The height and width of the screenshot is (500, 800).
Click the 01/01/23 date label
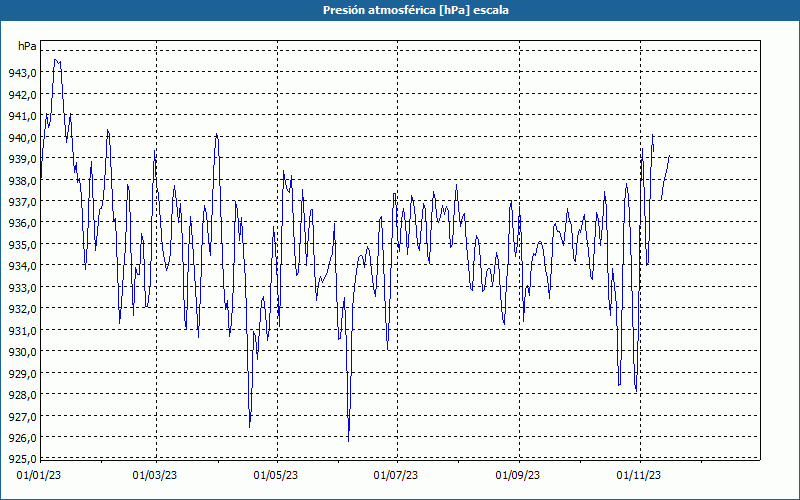(x=39, y=476)
